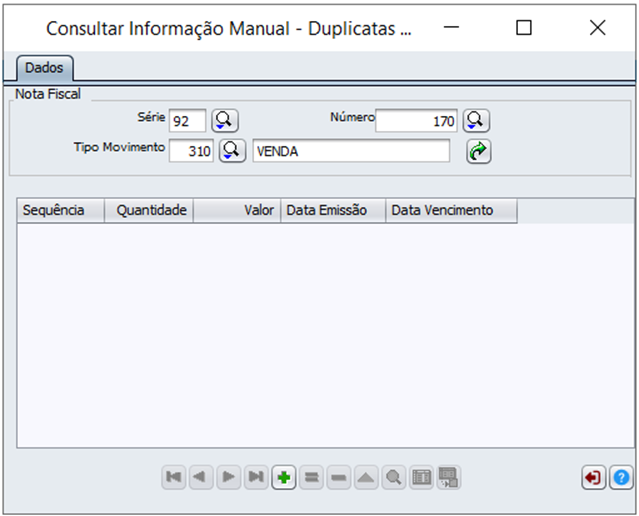This screenshot has width=639, height=516.
Task: Click the Tipo Movimento lookup magnifier
Action: [x=232, y=151]
